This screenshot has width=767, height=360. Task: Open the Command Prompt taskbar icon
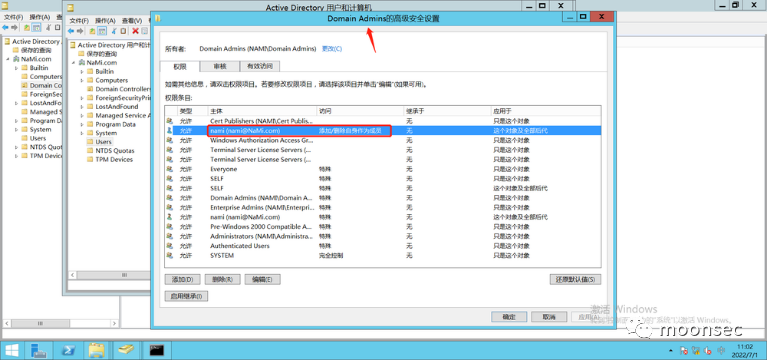pyautogui.click(x=157, y=350)
